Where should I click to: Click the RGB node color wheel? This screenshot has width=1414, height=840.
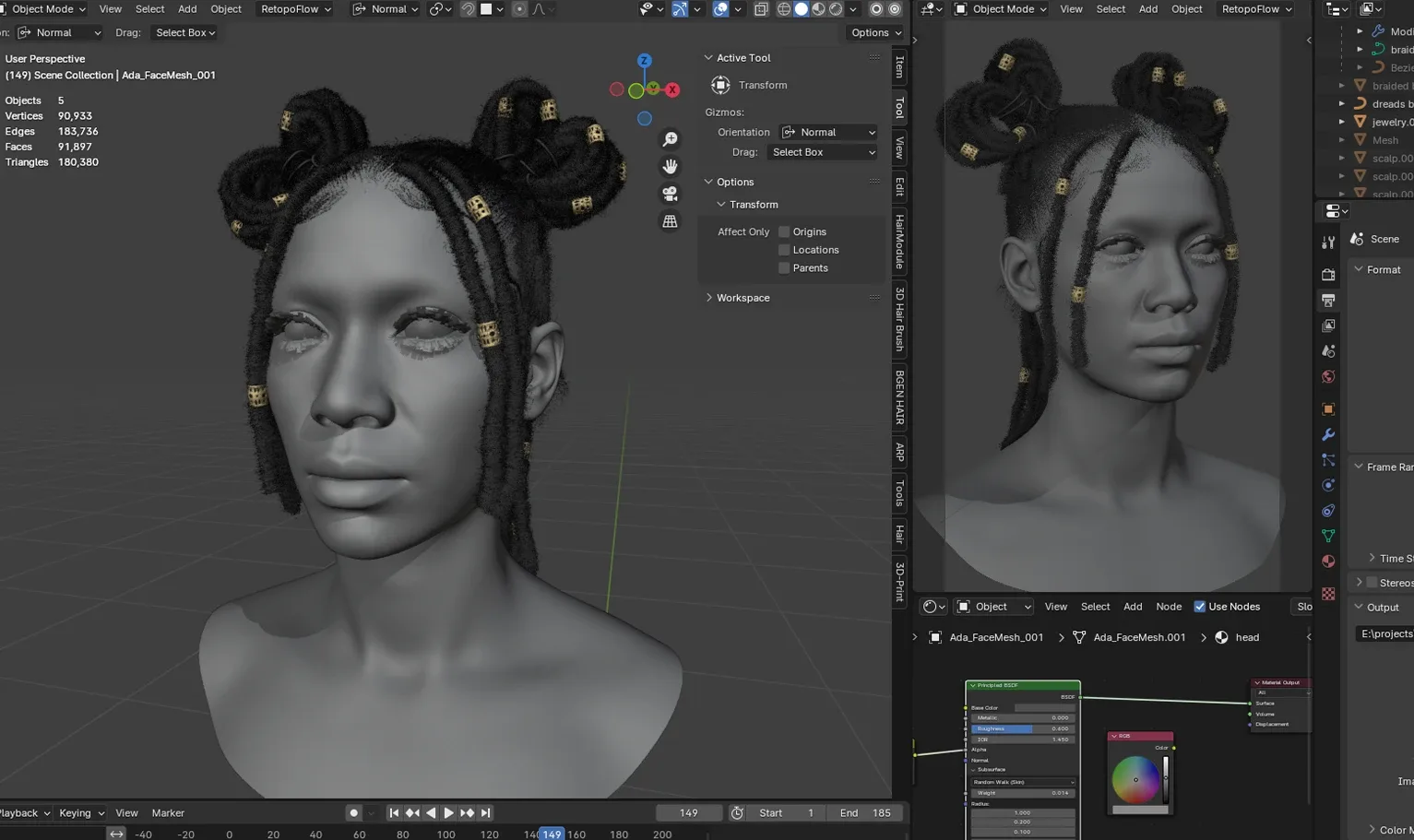click(1135, 780)
